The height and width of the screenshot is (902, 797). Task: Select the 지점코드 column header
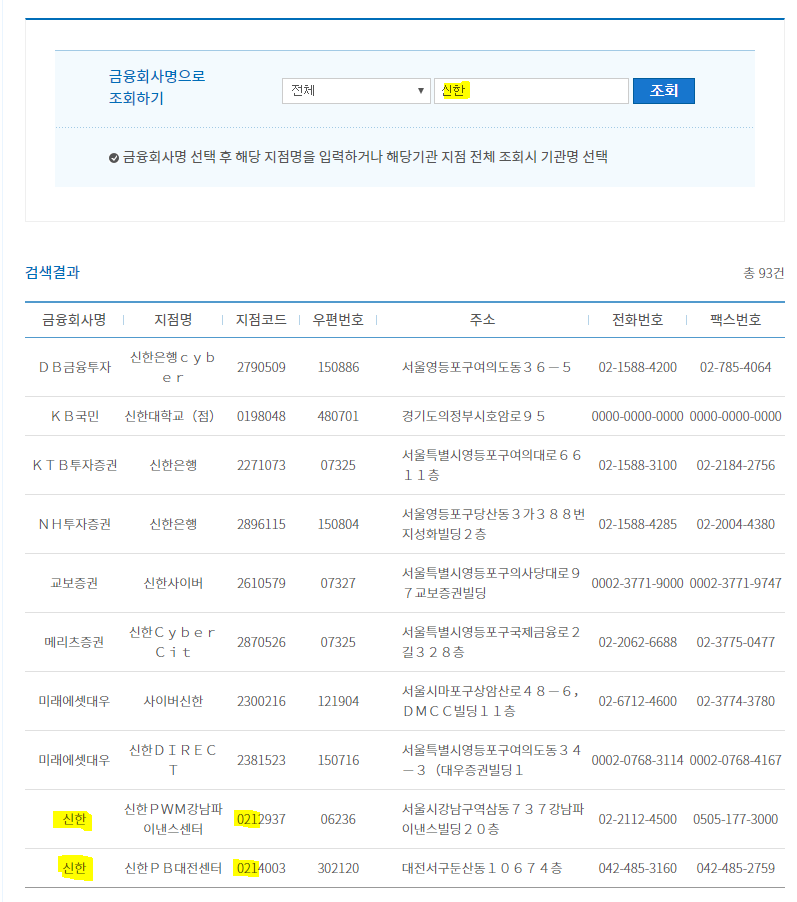click(261, 320)
